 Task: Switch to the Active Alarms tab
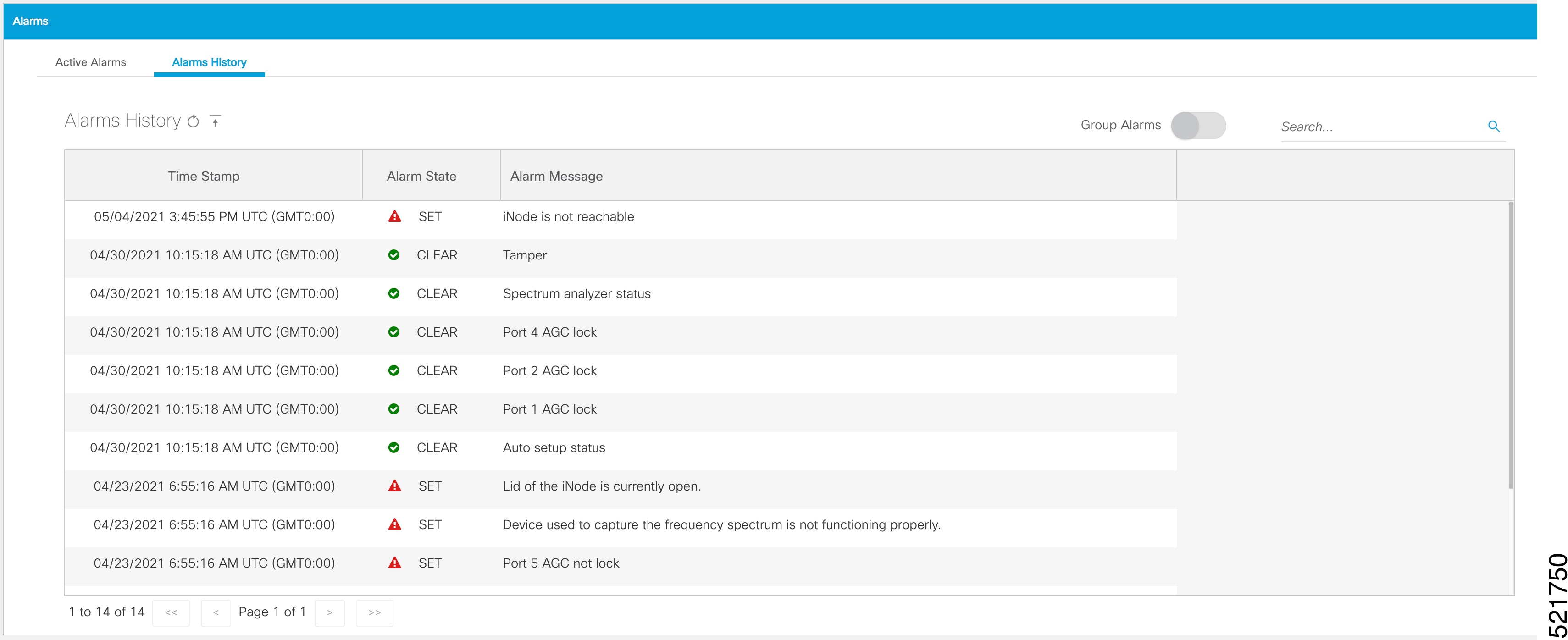[x=91, y=62]
